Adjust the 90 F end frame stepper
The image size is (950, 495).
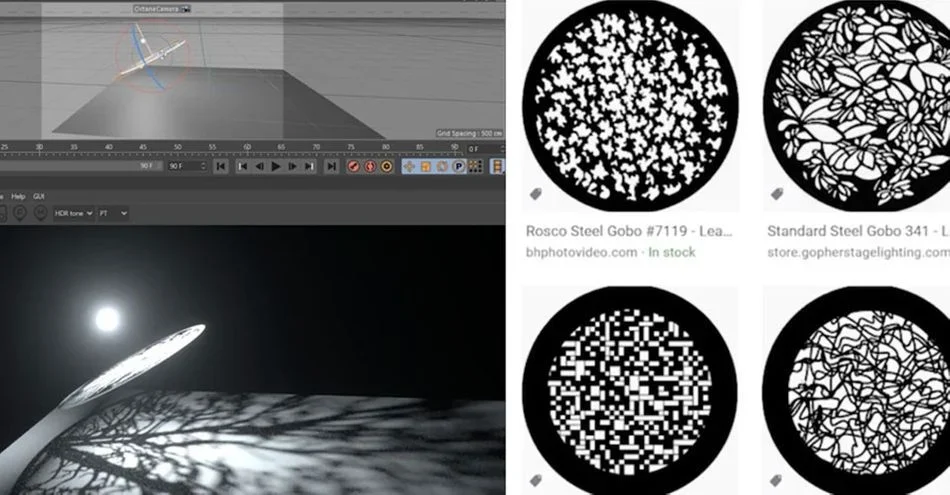(203, 166)
